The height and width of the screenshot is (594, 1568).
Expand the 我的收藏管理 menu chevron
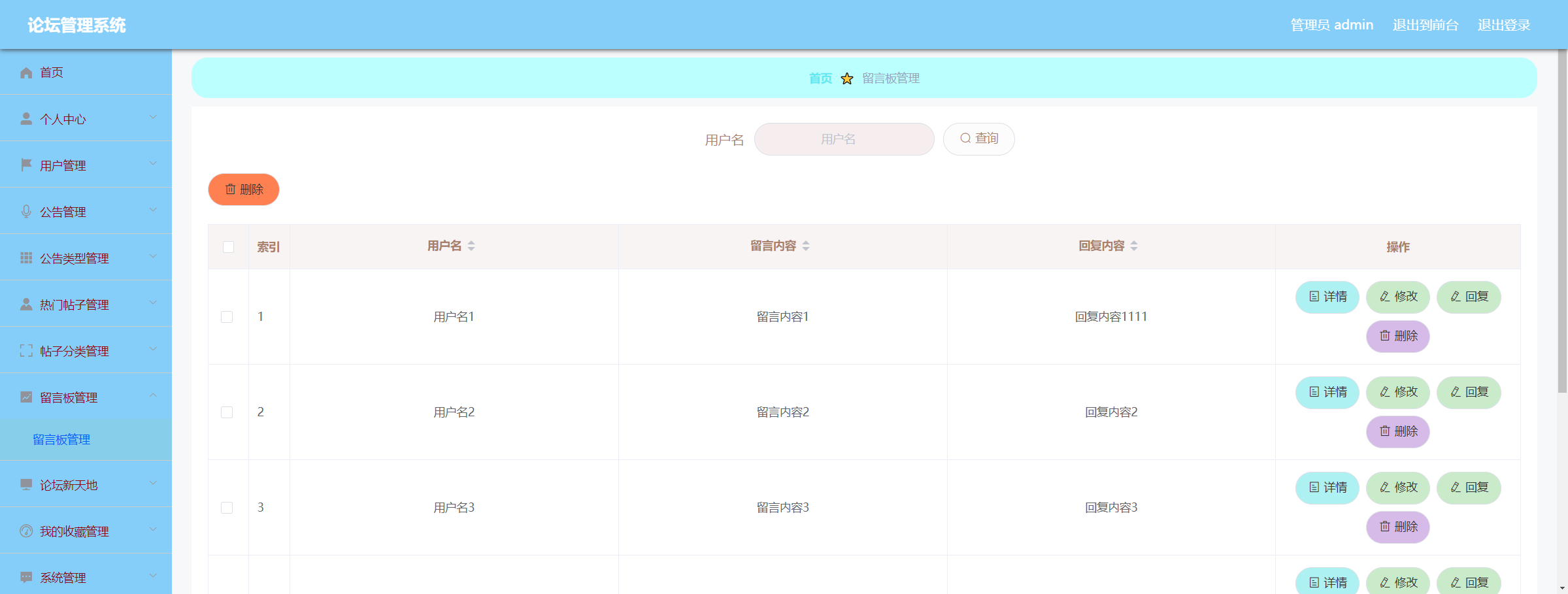coord(153,530)
